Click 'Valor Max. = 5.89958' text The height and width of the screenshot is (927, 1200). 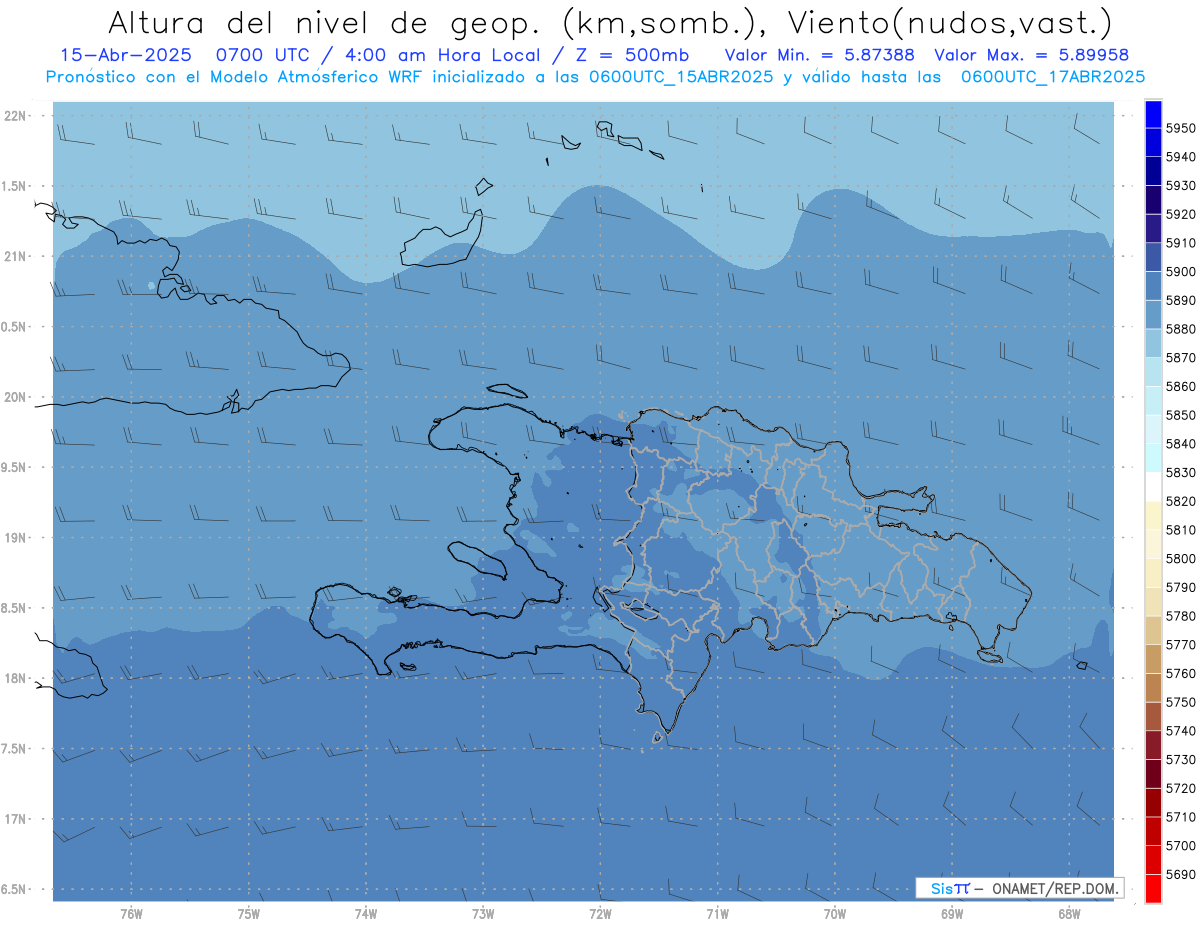[1032, 54]
